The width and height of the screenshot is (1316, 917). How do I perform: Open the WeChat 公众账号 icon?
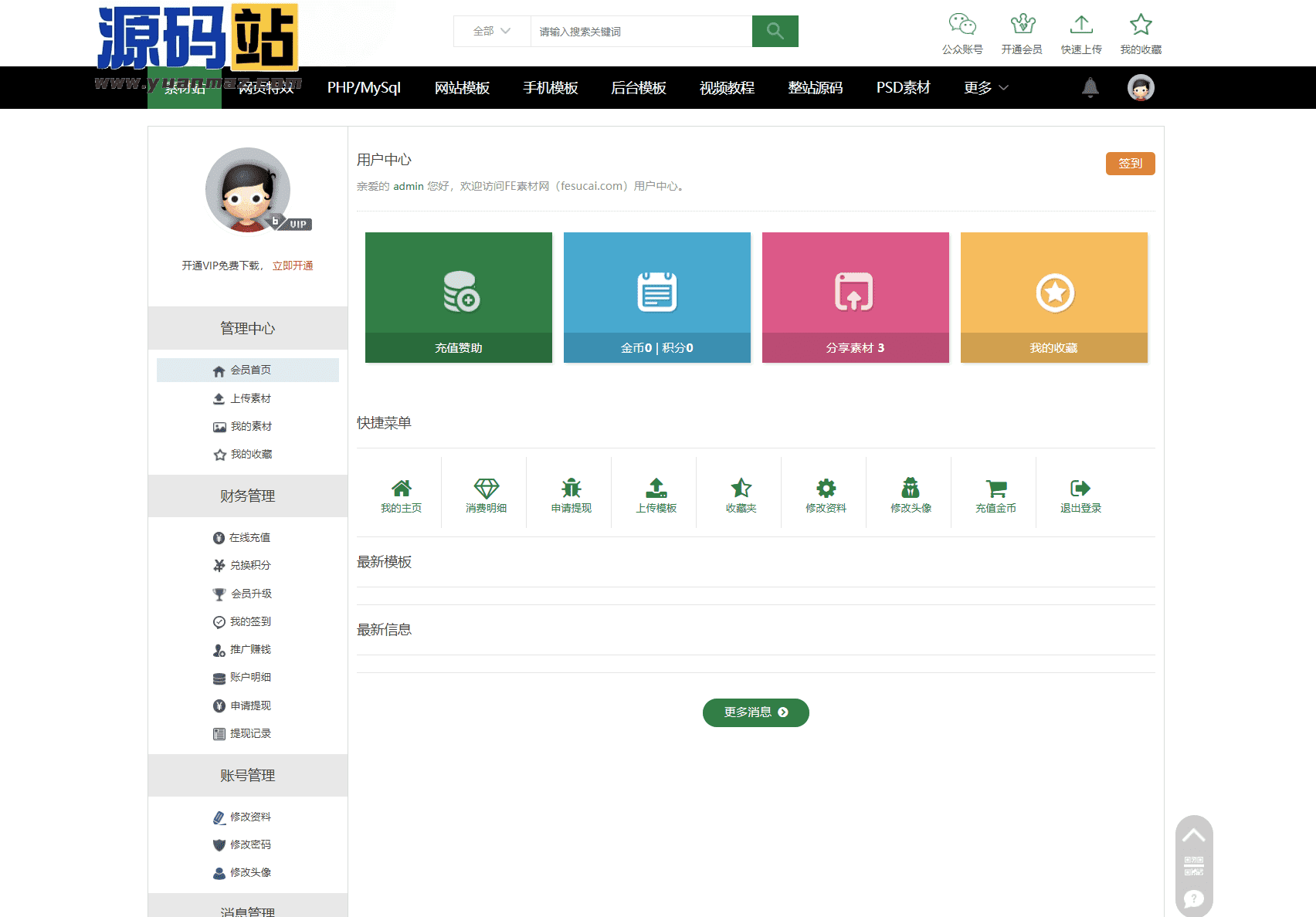(962, 25)
